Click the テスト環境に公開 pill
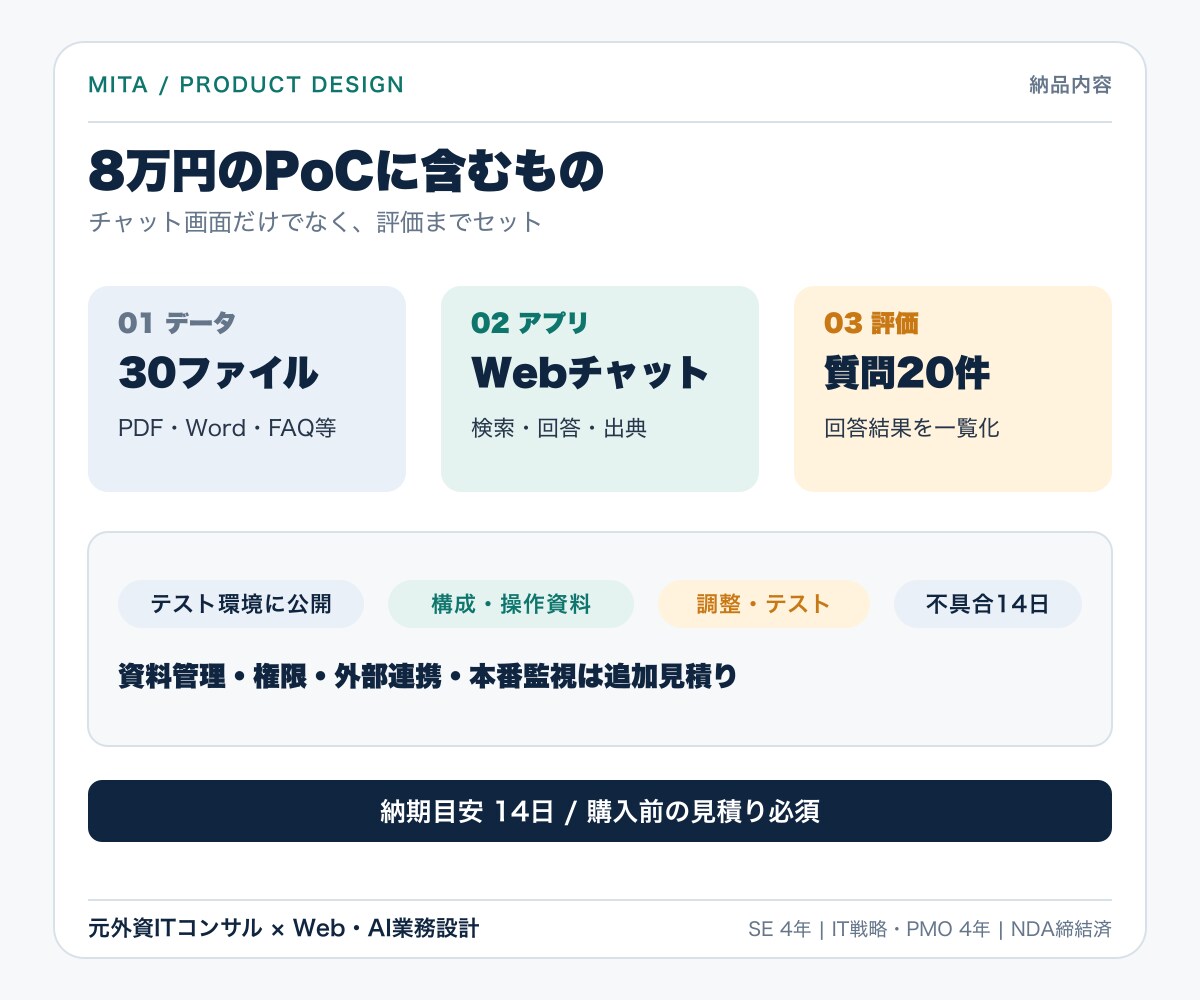 (241, 604)
